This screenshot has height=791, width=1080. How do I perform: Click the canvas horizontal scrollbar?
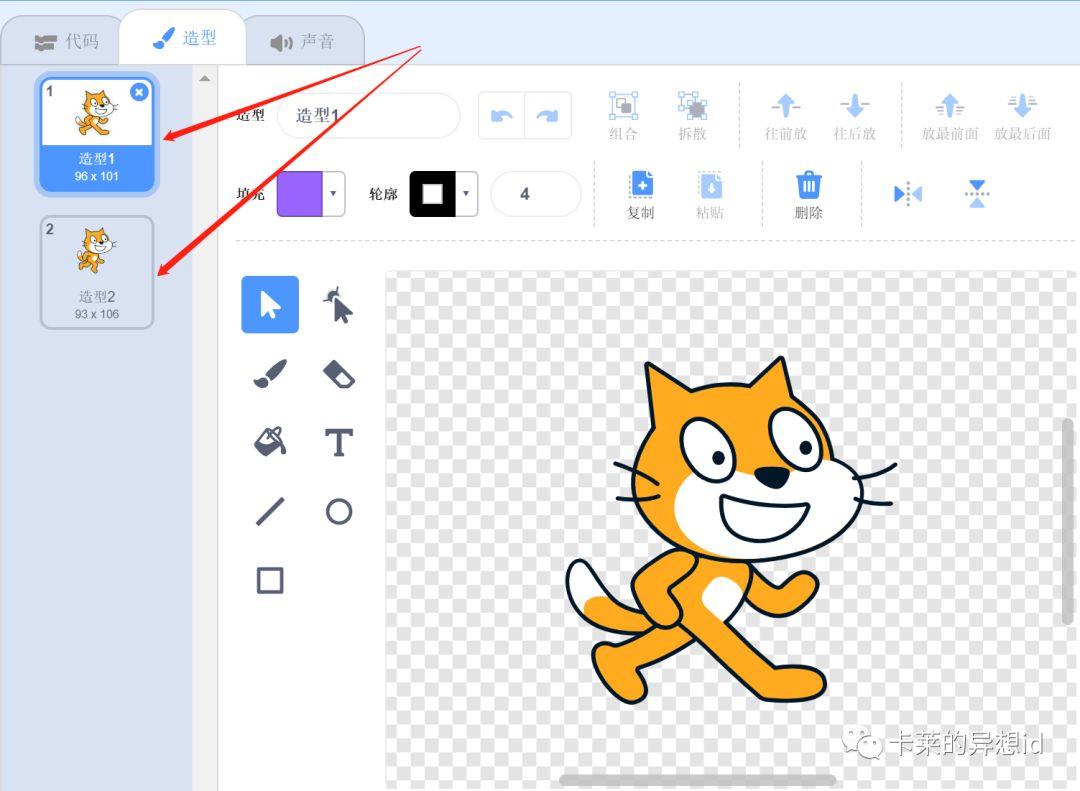(697, 780)
